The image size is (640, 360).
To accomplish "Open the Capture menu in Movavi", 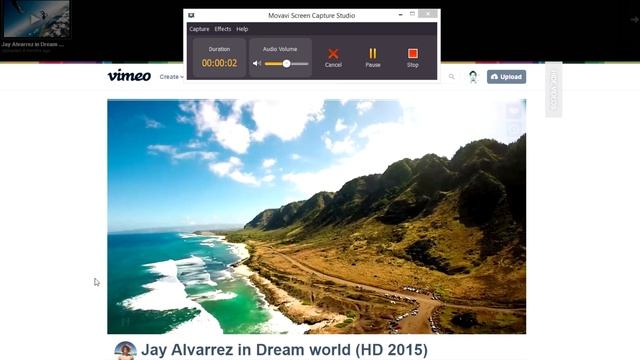I will [x=199, y=29].
